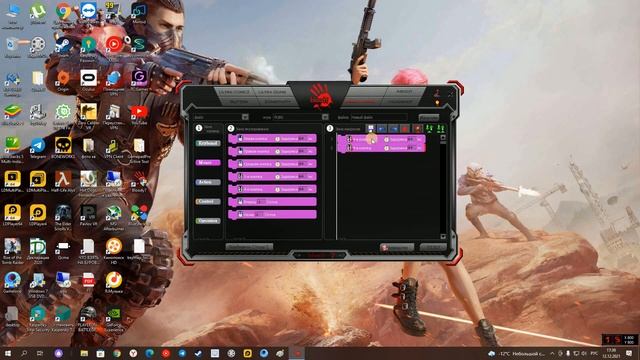Click the save floppy-disk icon in macro toolbar
Image resolution: width=640 pixels, height=360 pixels.
coord(370,129)
